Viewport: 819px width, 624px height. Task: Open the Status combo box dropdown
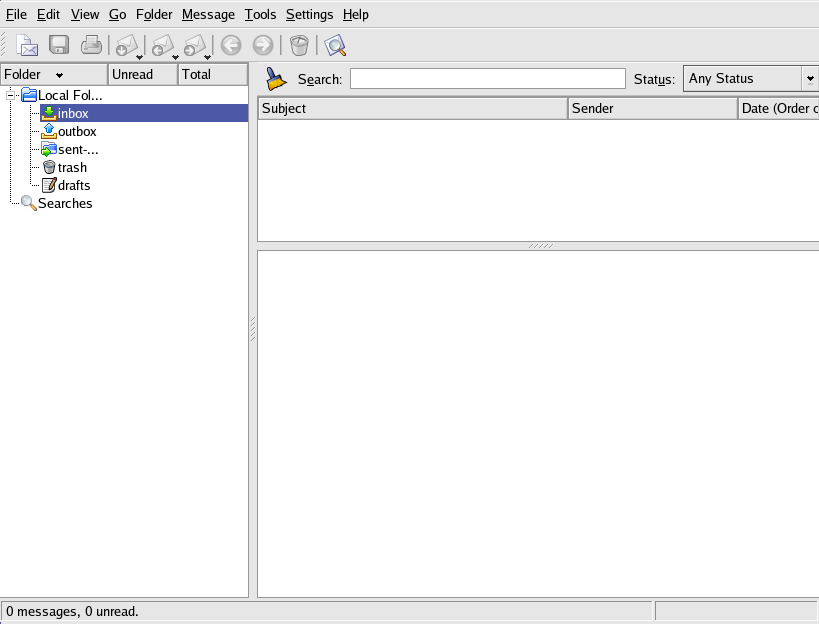coord(809,79)
